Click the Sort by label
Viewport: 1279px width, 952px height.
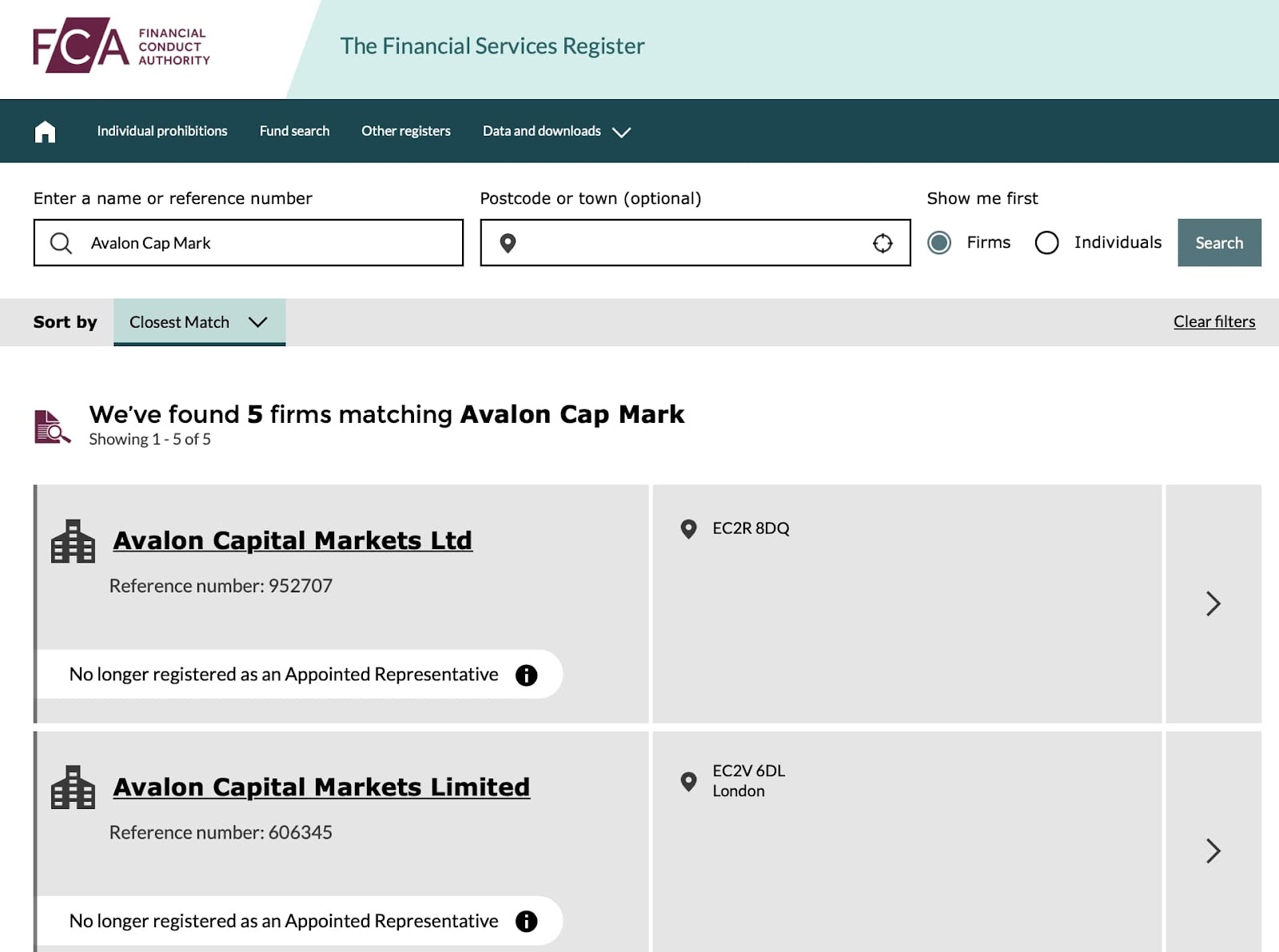[x=65, y=322]
